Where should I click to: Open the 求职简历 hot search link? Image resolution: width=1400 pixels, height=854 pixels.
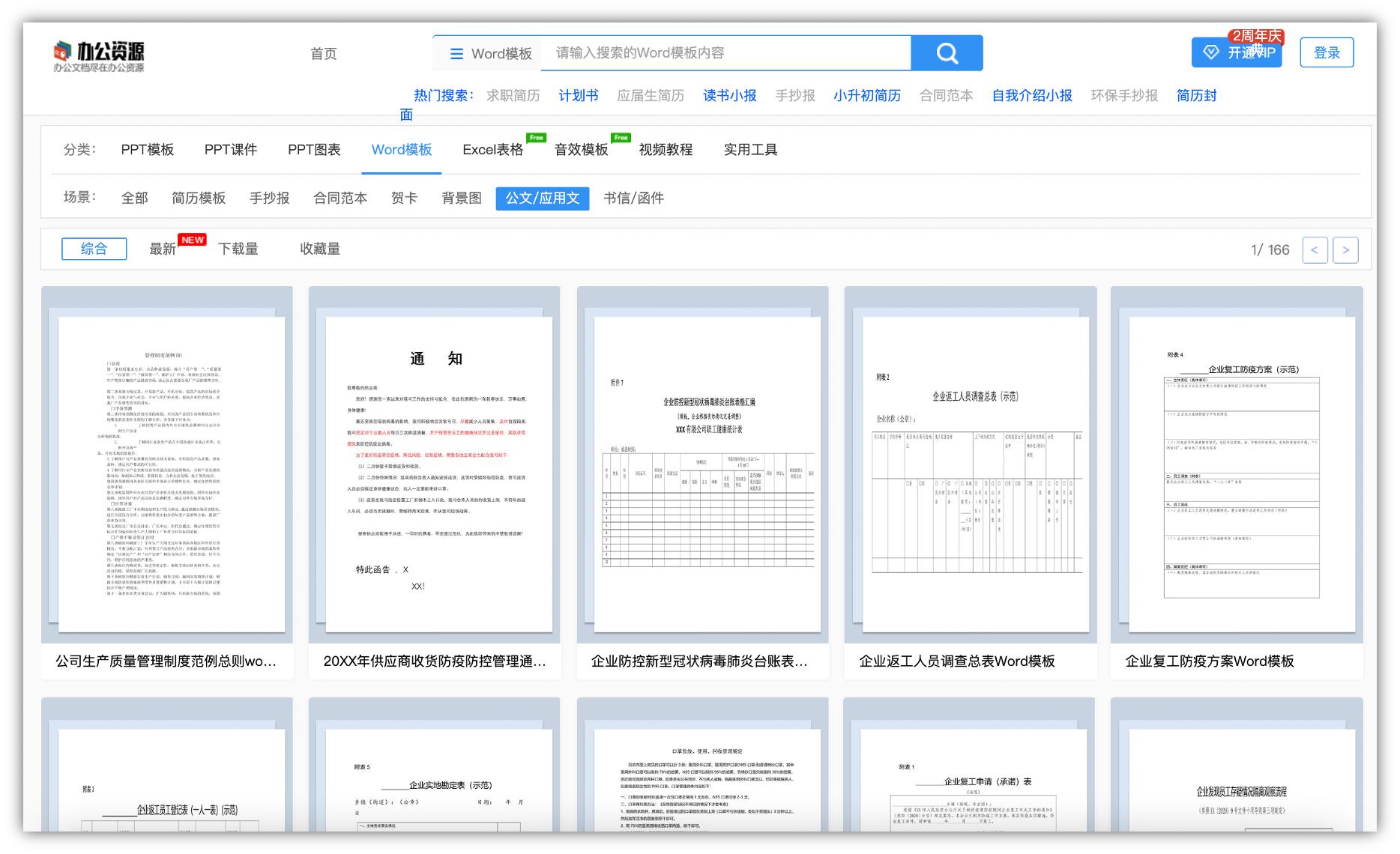click(x=513, y=95)
